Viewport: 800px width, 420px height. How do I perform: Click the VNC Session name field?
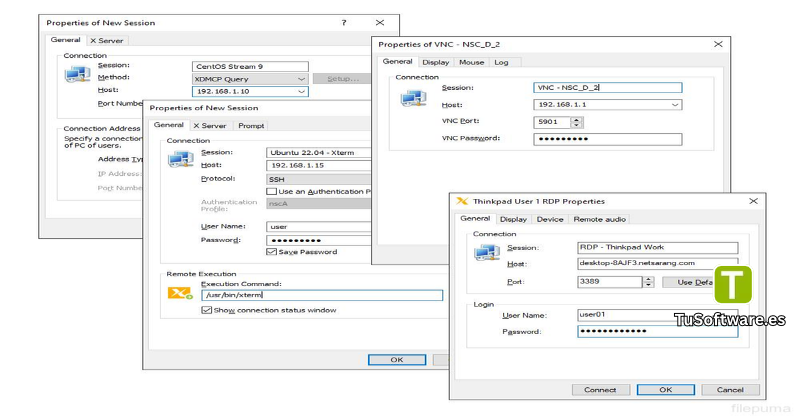[x=608, y=88]
